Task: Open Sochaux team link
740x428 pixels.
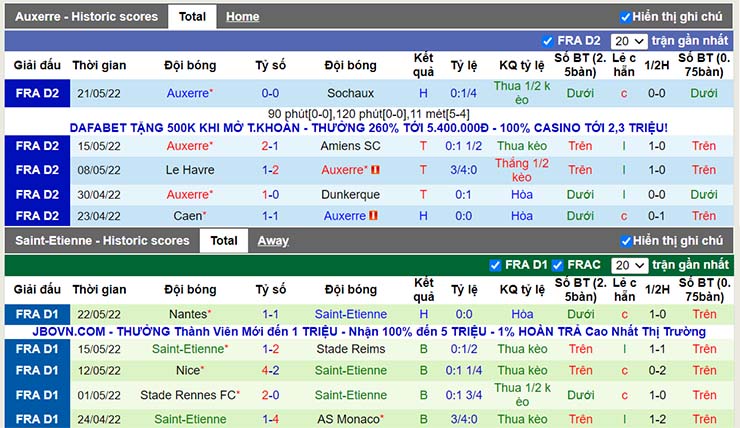Action: click(350, 93)
